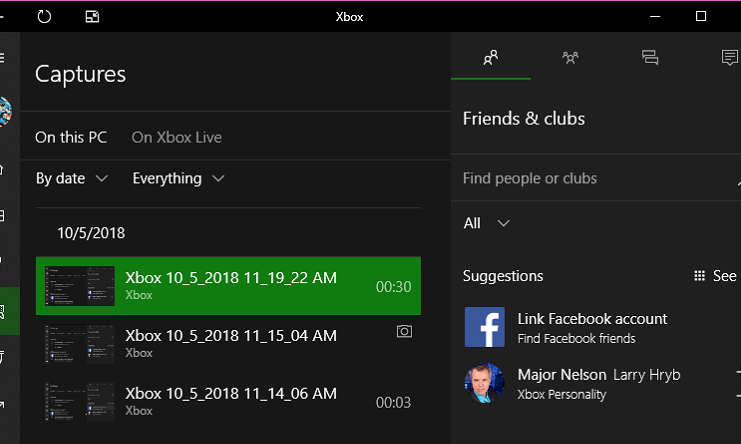This screenshot has width=741, height=444.
Task: Click Major Nelson's profile picture
Action: pos(484,383)
